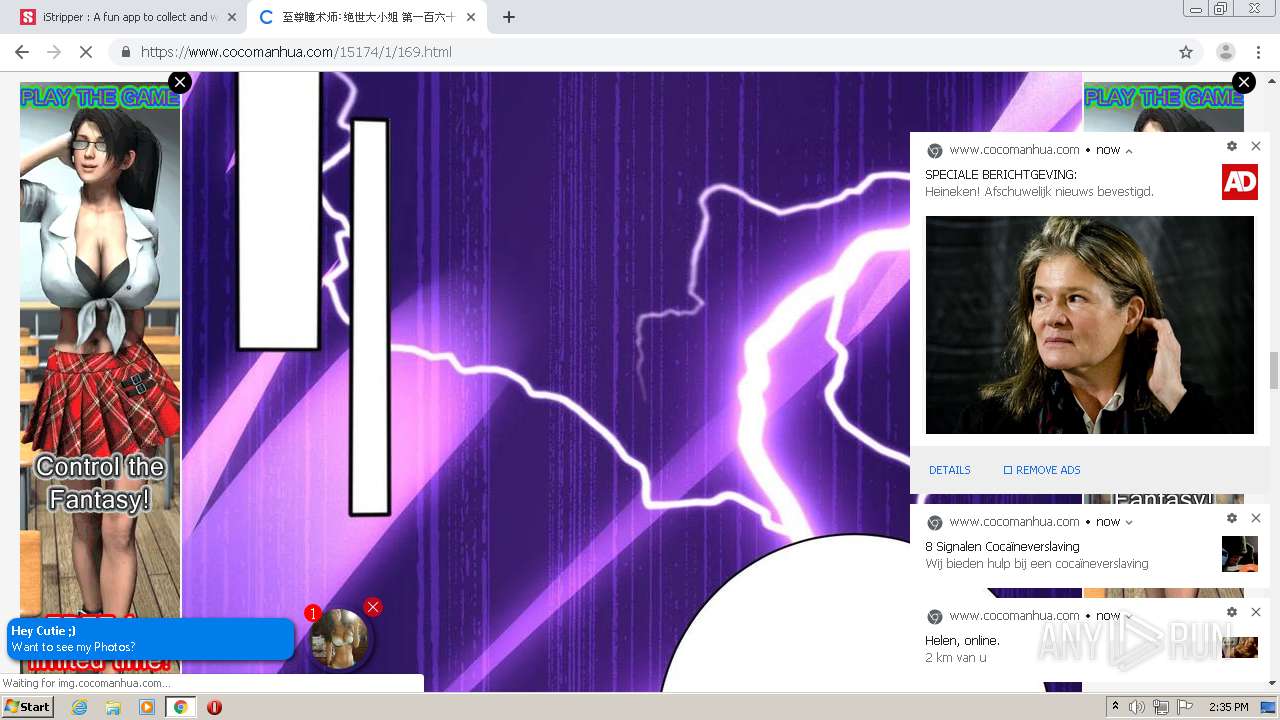The width and height of the screenshot is (1280, 720).
Task: Show hidden system tray icons
Action: (x=1116, y=707)
